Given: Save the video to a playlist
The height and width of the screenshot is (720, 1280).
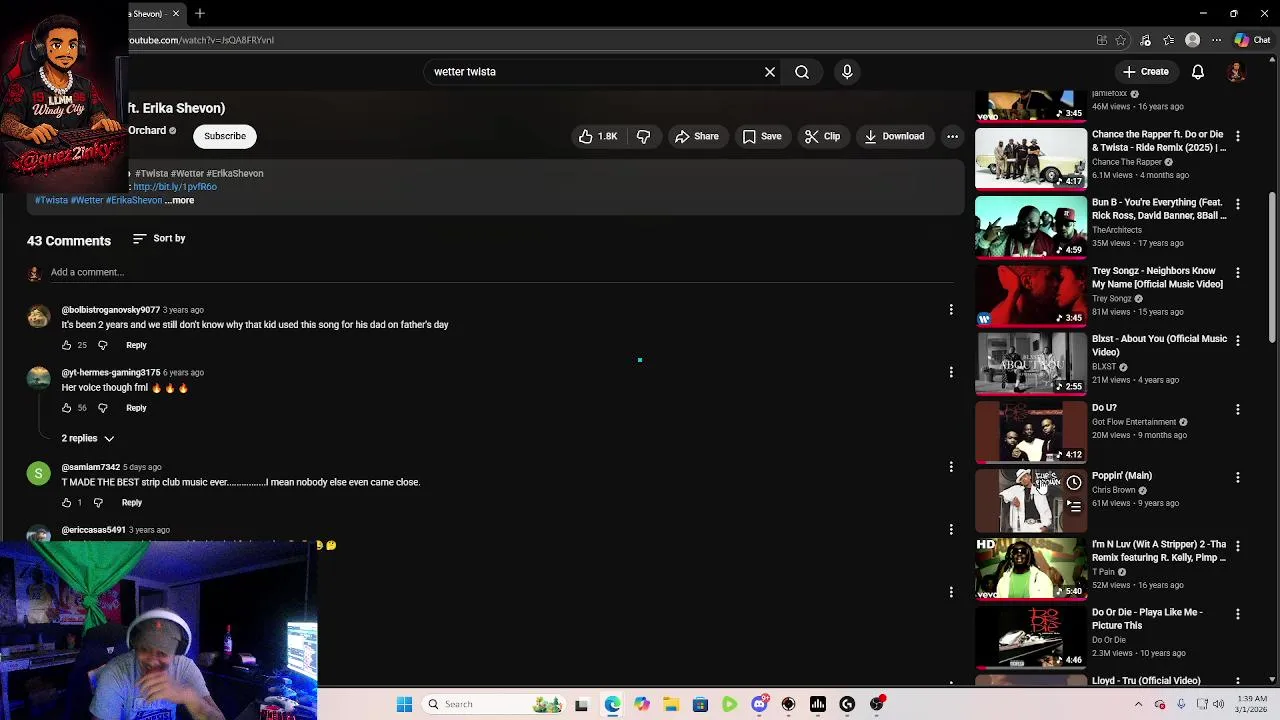Looking at the screenshot, I should pos(762,136).
